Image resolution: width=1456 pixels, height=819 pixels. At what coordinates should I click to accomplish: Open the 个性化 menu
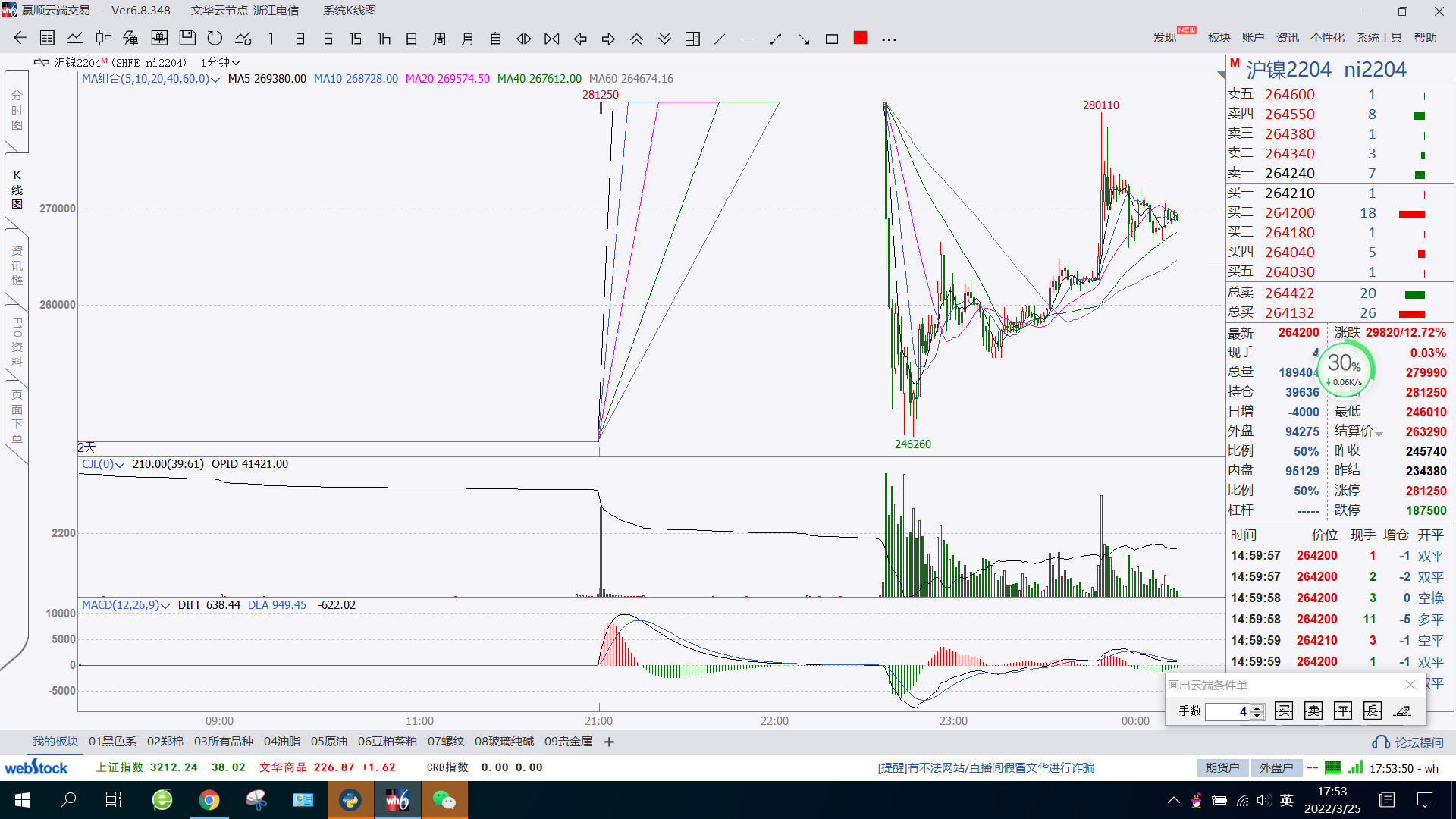click(1327, 38)
